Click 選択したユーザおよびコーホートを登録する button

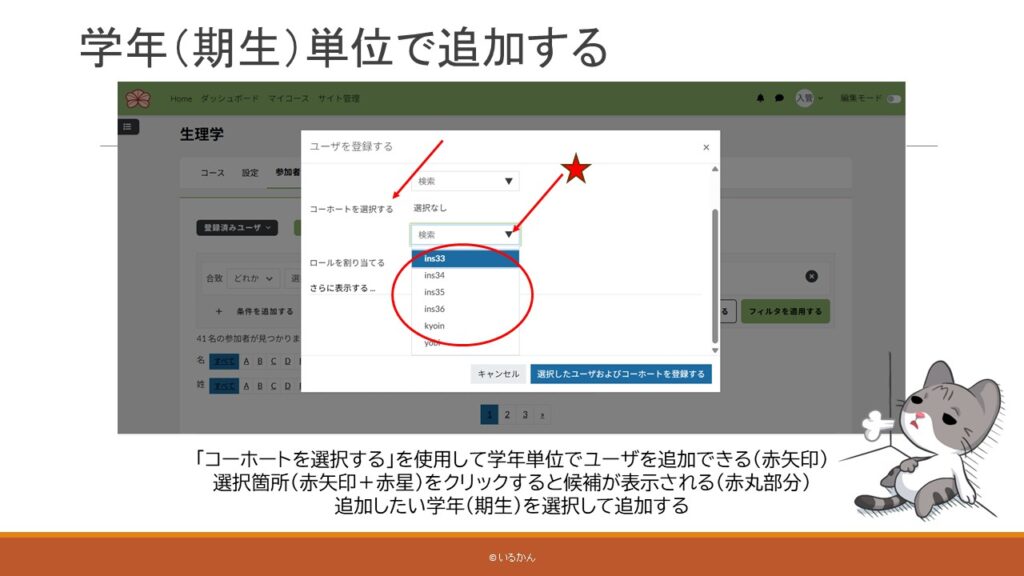point(621,374)
